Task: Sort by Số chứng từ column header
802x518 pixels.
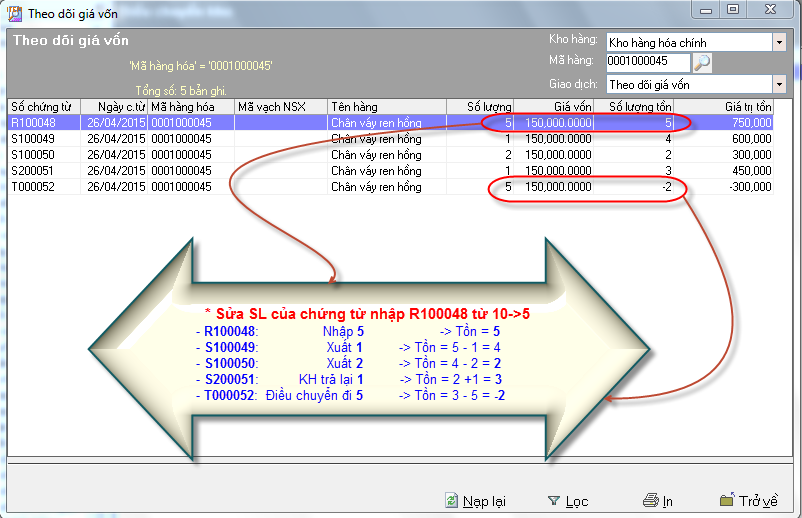Action: click(42, 106)
